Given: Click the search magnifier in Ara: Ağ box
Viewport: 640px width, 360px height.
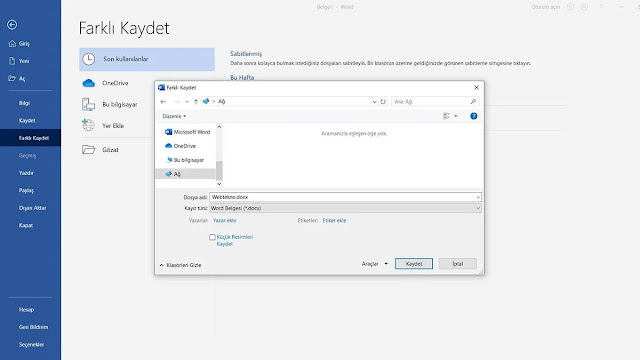Looking at the screenshot, I should pyautogui.click(x=473, y=102).
